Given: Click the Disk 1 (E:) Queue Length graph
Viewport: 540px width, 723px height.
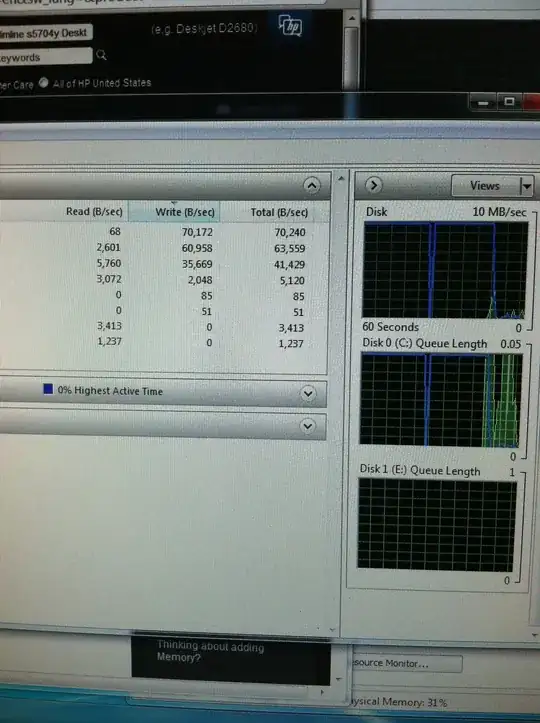Looking at the screenshot, I should [437, 525].
